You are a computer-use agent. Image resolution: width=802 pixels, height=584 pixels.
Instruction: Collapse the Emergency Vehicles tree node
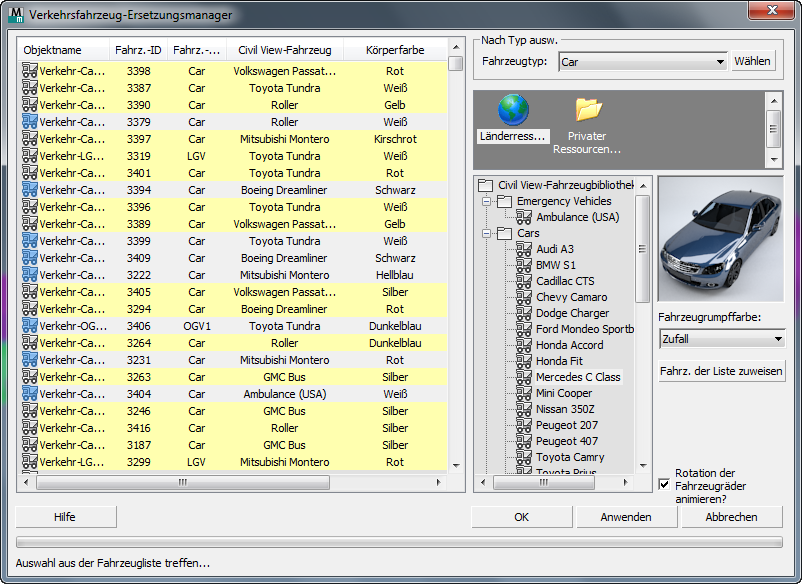(x=486, y=201)
